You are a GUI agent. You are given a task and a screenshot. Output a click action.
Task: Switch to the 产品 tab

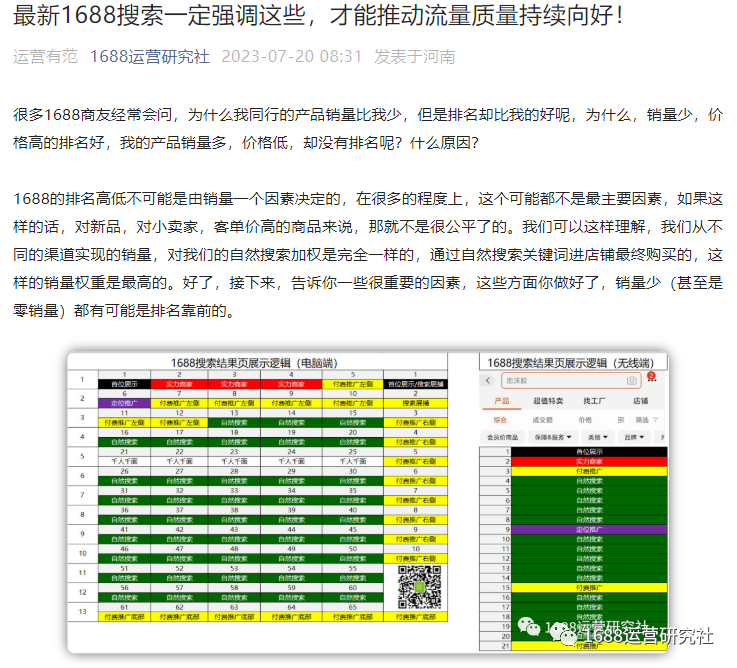[x=502, y=401]
